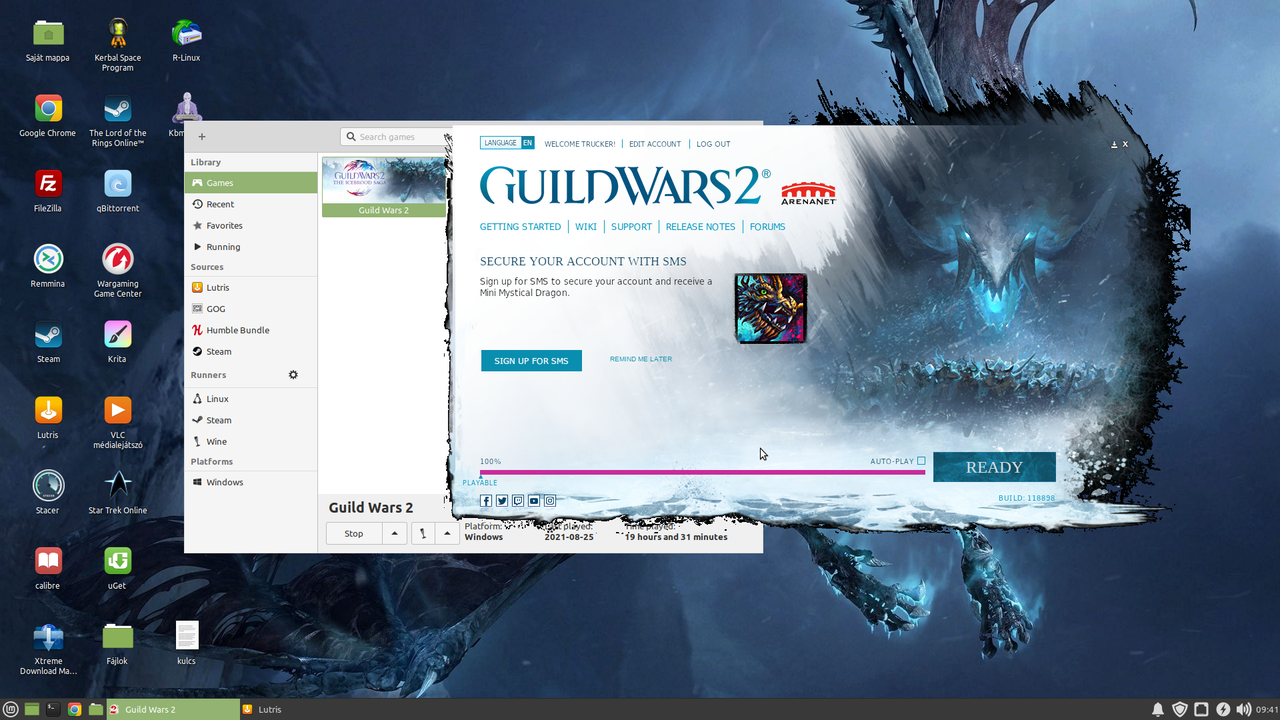
Task: Select Recent in Lutris Library
Action: tap(251, 204)
